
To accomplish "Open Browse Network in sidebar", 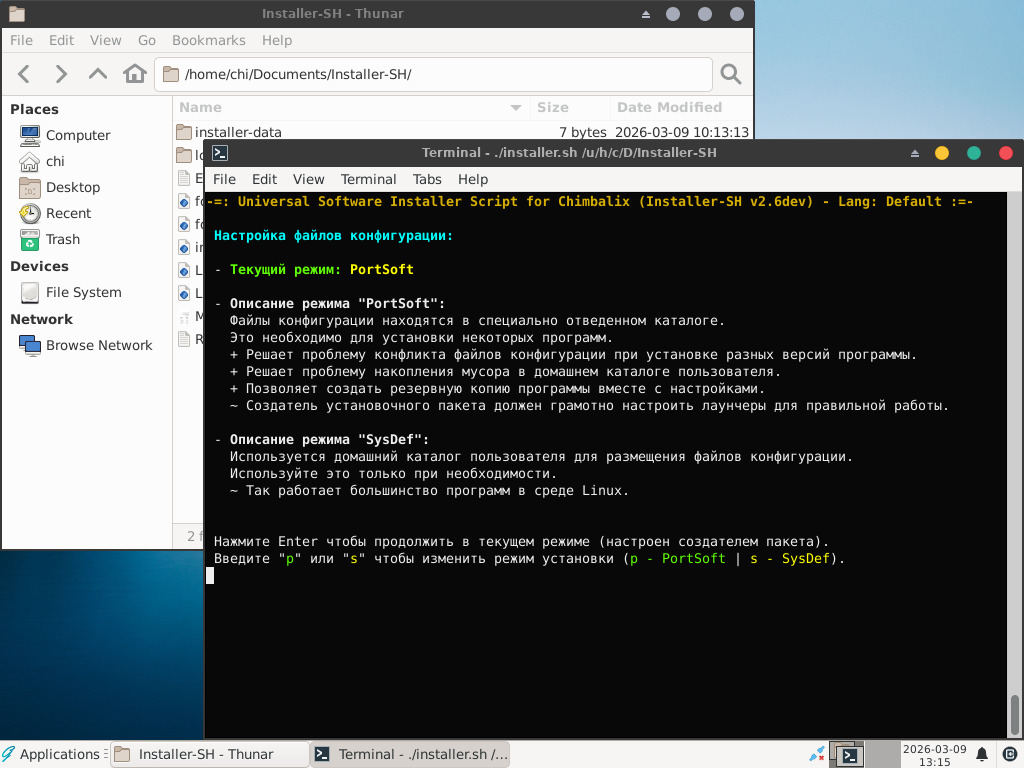I will click(x=98, y=345).
